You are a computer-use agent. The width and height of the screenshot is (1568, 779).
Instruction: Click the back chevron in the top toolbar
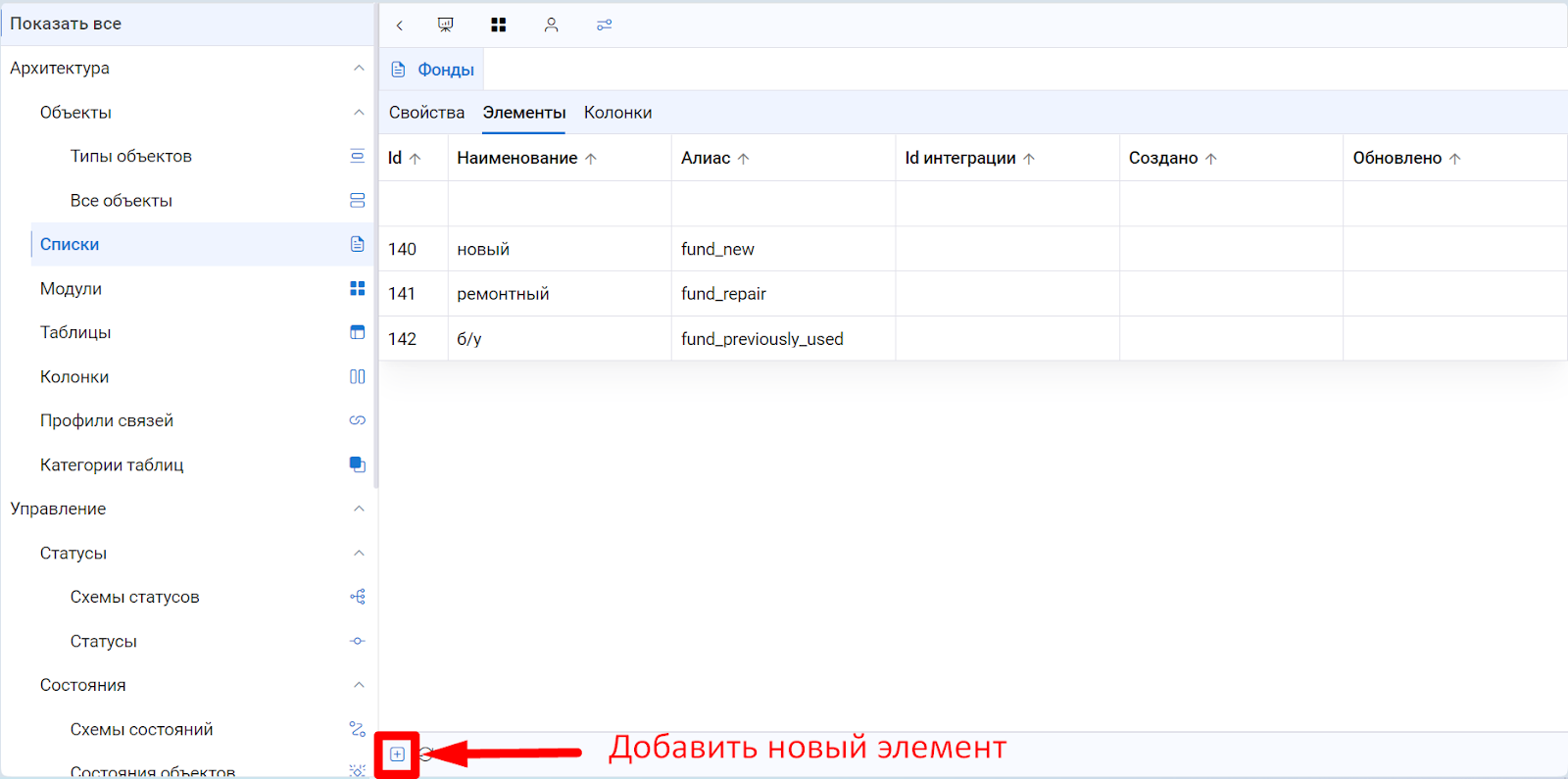coord(399,25)
